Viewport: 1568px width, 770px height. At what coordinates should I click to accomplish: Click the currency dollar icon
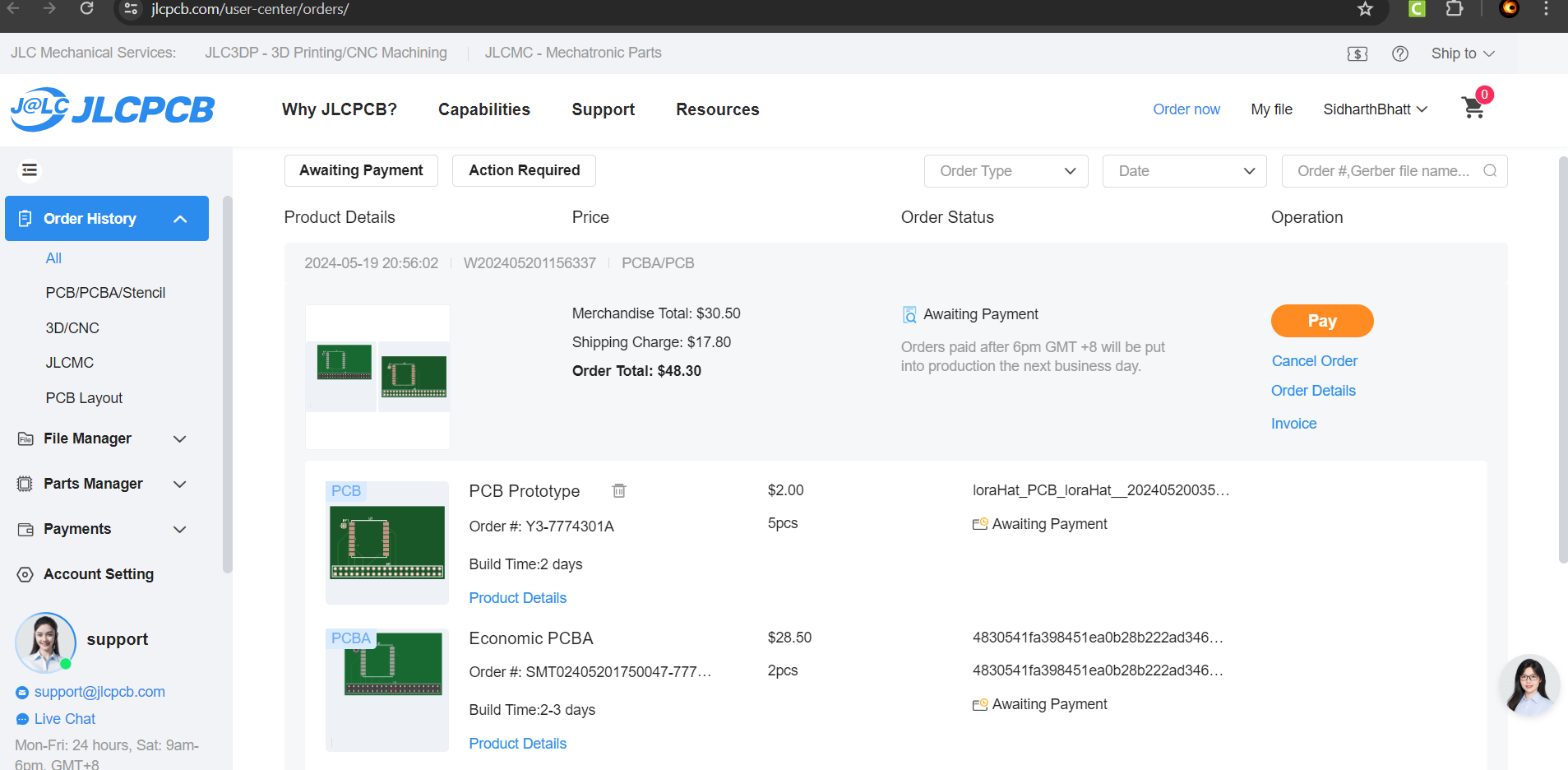pos(1358,53)
